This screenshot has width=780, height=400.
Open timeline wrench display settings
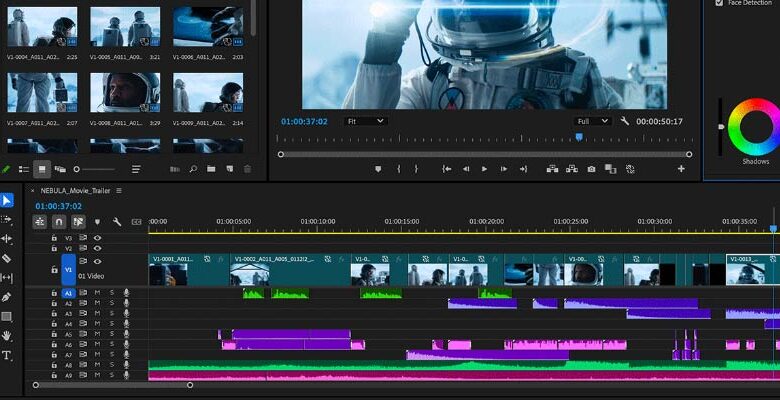[117, 221]
